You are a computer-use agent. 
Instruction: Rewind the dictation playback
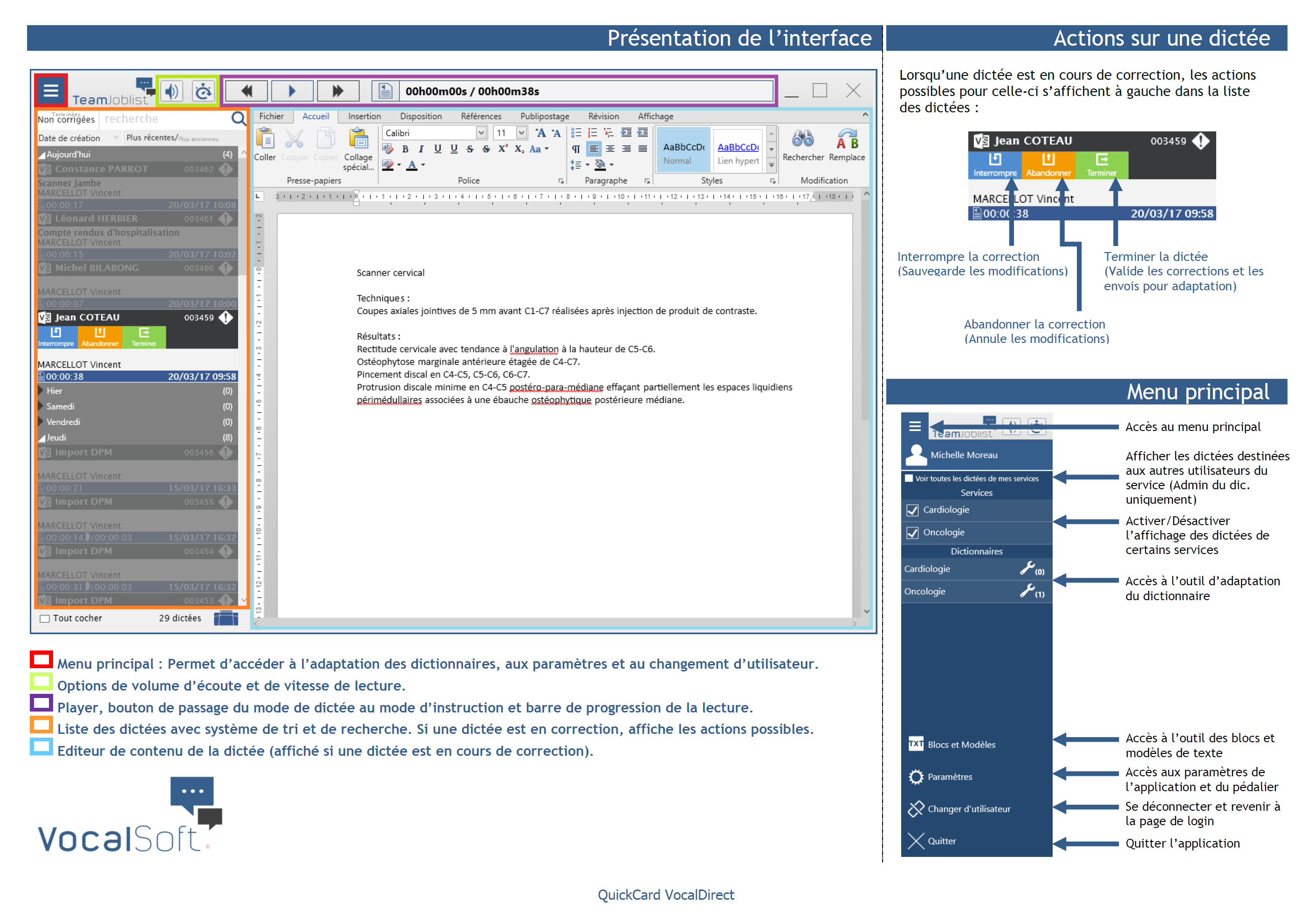(247, 90)
